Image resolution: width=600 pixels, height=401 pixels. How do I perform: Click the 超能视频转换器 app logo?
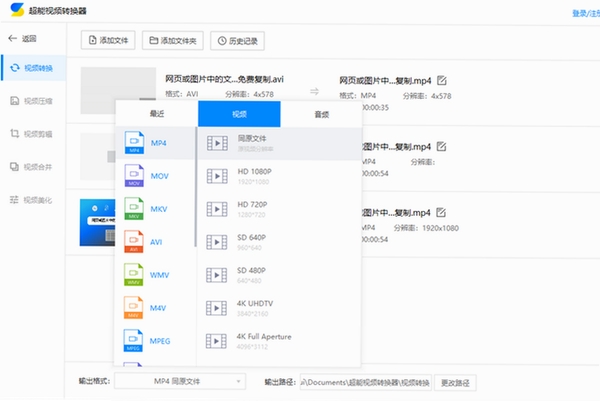point(17,10)
